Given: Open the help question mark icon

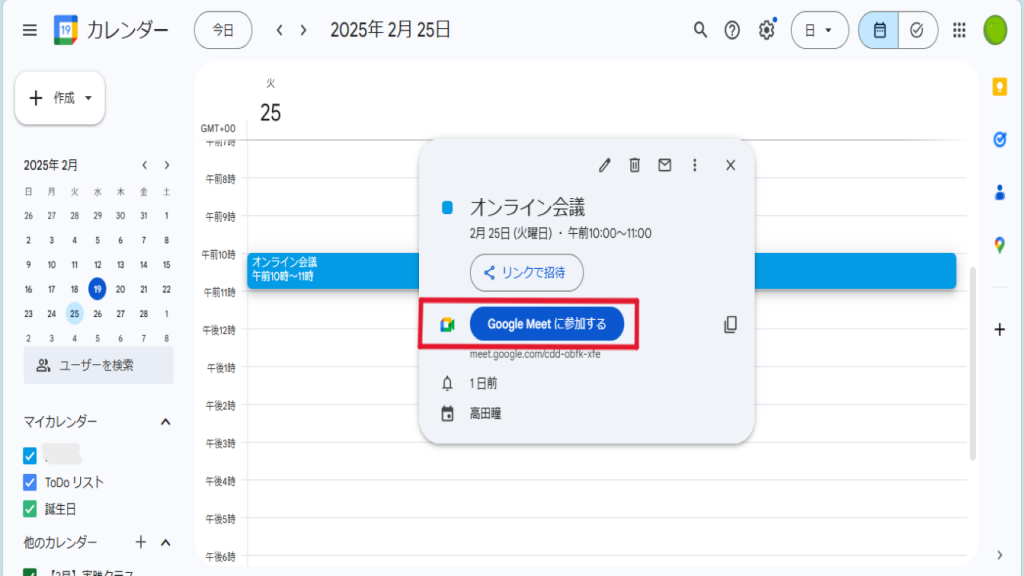Looking at the screenshot, I should coord(732,30).
